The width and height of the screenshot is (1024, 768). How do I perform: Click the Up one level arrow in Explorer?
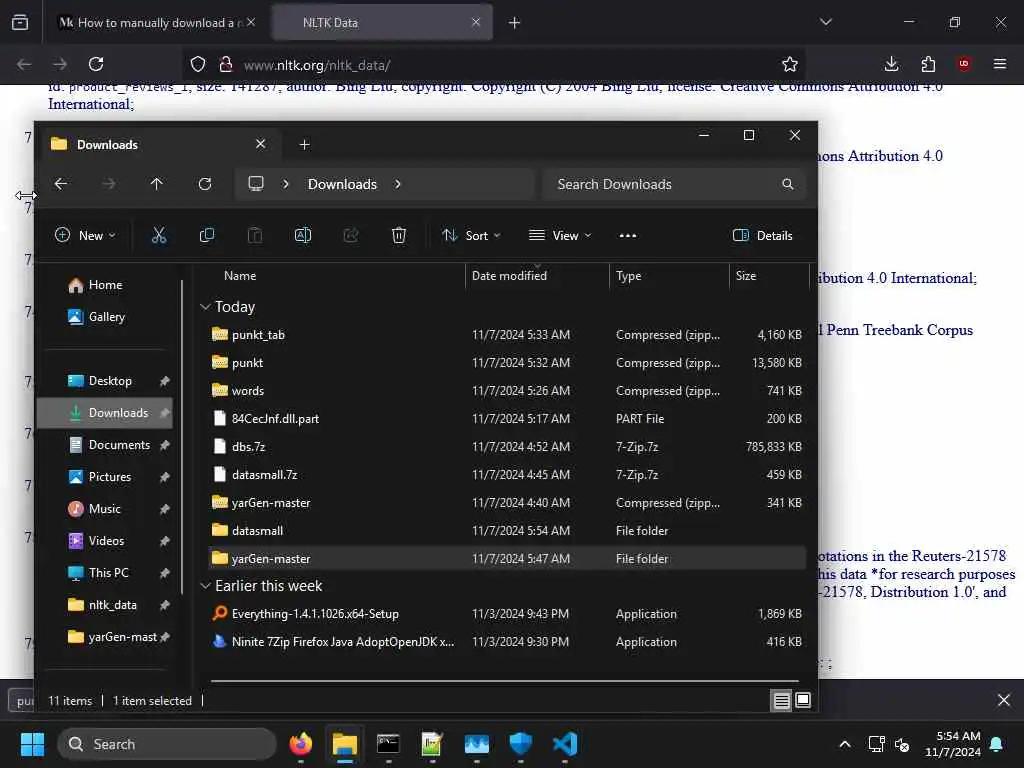tap(157, 184)
